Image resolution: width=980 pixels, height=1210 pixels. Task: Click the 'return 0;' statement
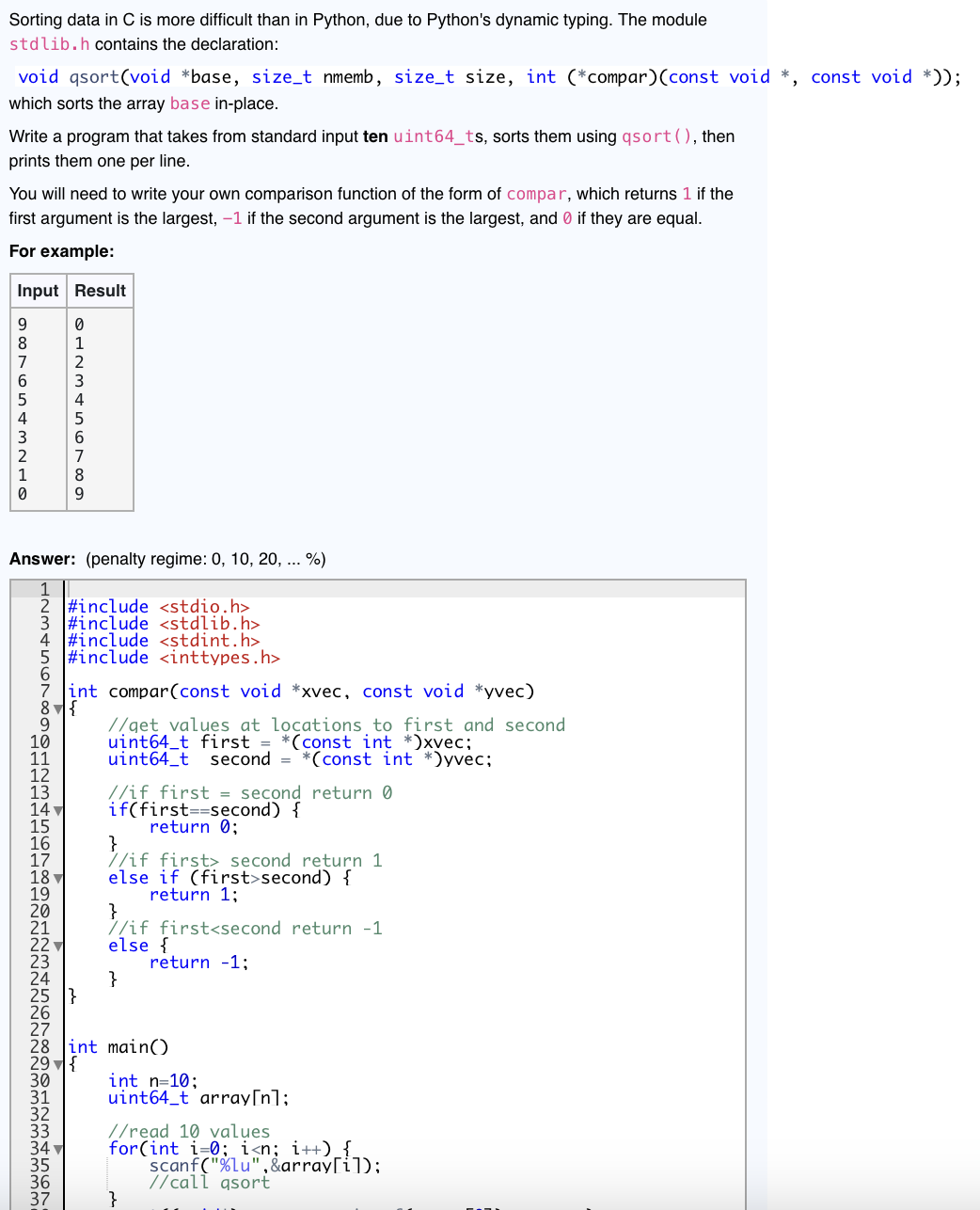click(x=194, y=827)
